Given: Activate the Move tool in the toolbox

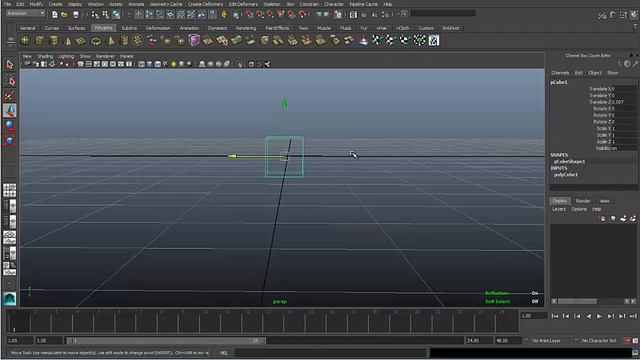Looking at the screenshot, I should (10, 111).
